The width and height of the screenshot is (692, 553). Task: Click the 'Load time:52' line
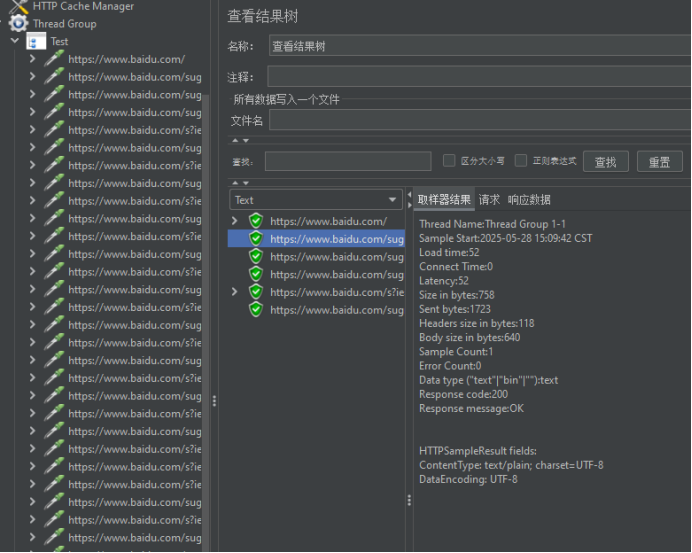pyautogui.click(x=449, y=252)
